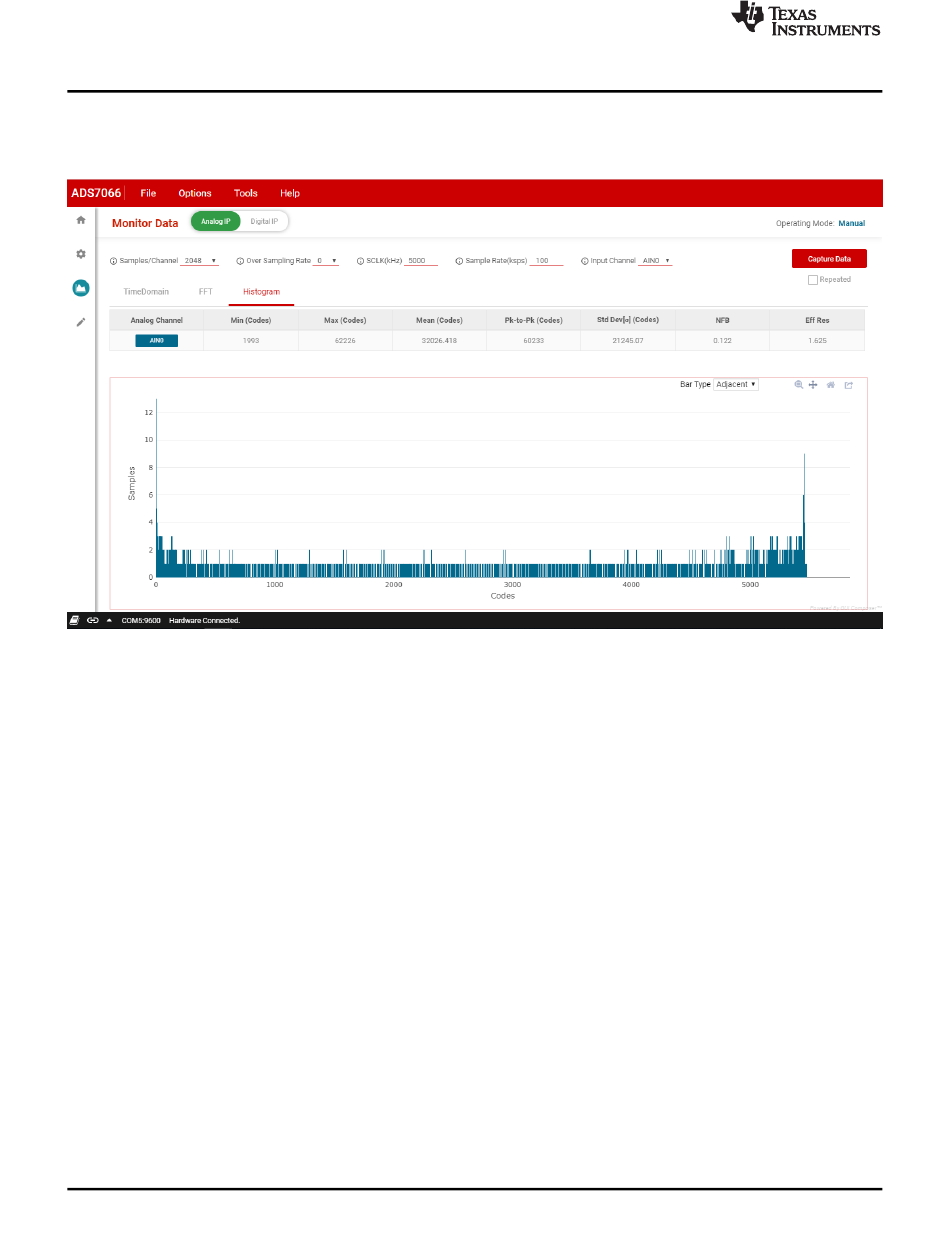Click the Codes axis label under the histogram

click(x=503, y=596)
